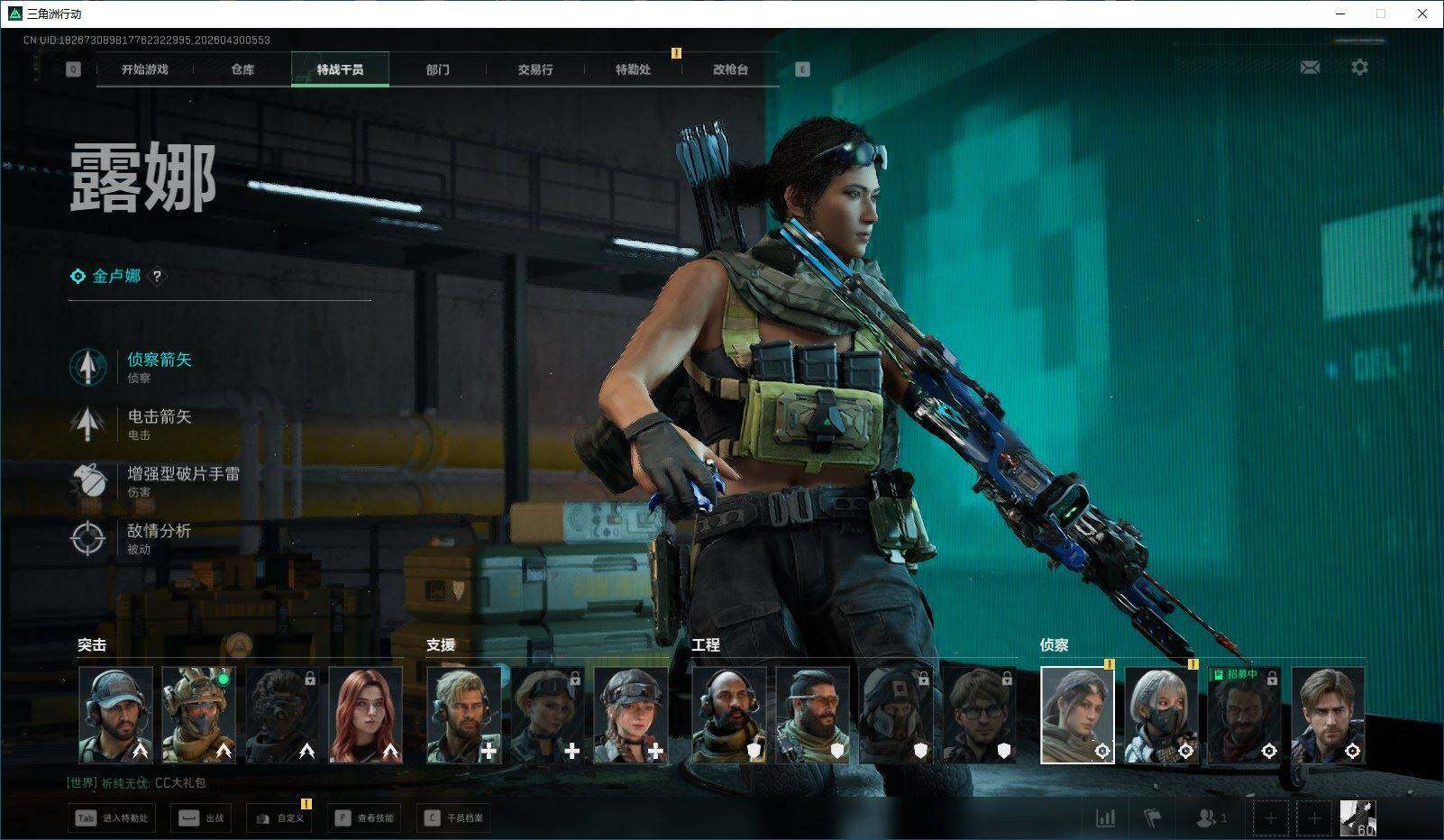Select the 支援 operator wearing a cap and braid
This screenshot has width=1444, height=840.
[x=631, y=715]
